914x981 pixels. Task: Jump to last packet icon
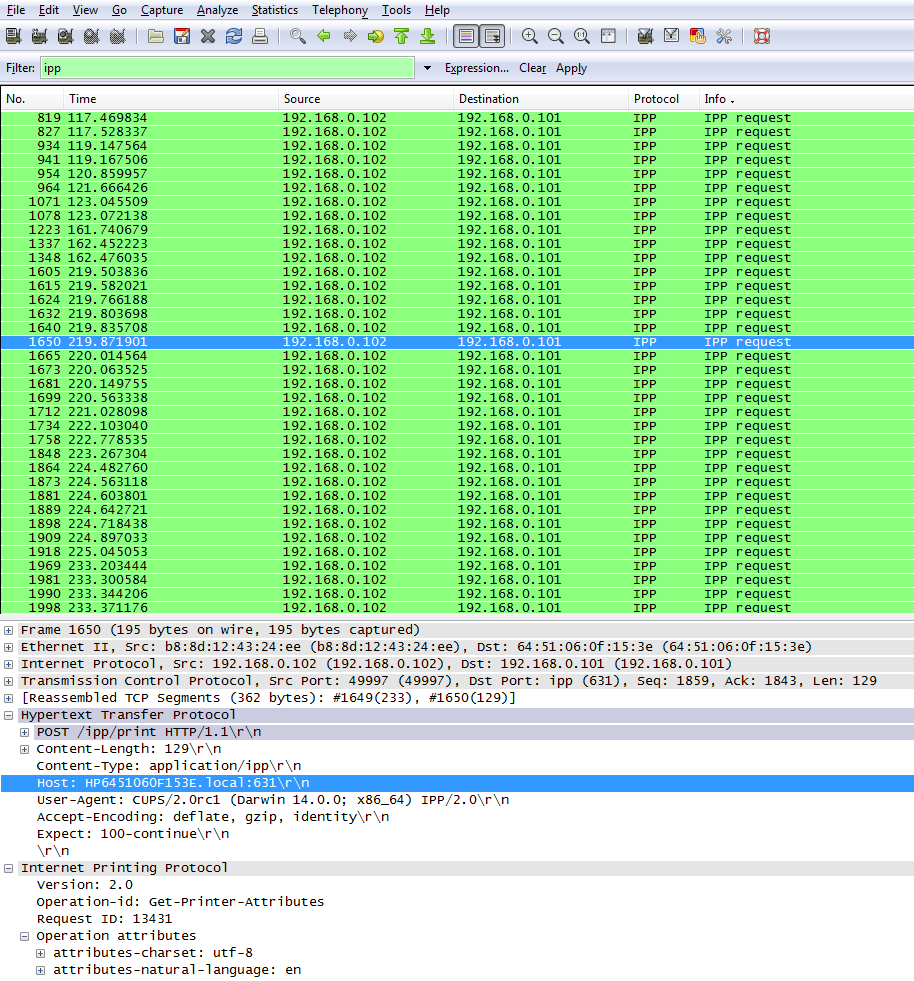(428, 36)
